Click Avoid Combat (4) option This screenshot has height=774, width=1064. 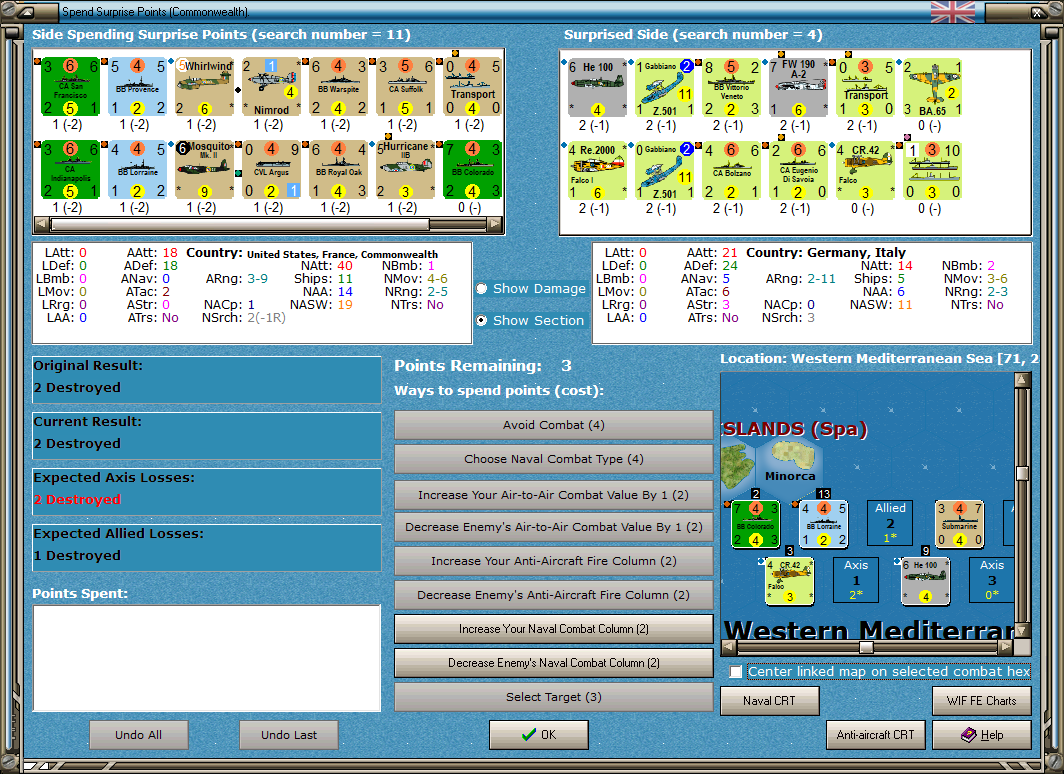(554, 425)
